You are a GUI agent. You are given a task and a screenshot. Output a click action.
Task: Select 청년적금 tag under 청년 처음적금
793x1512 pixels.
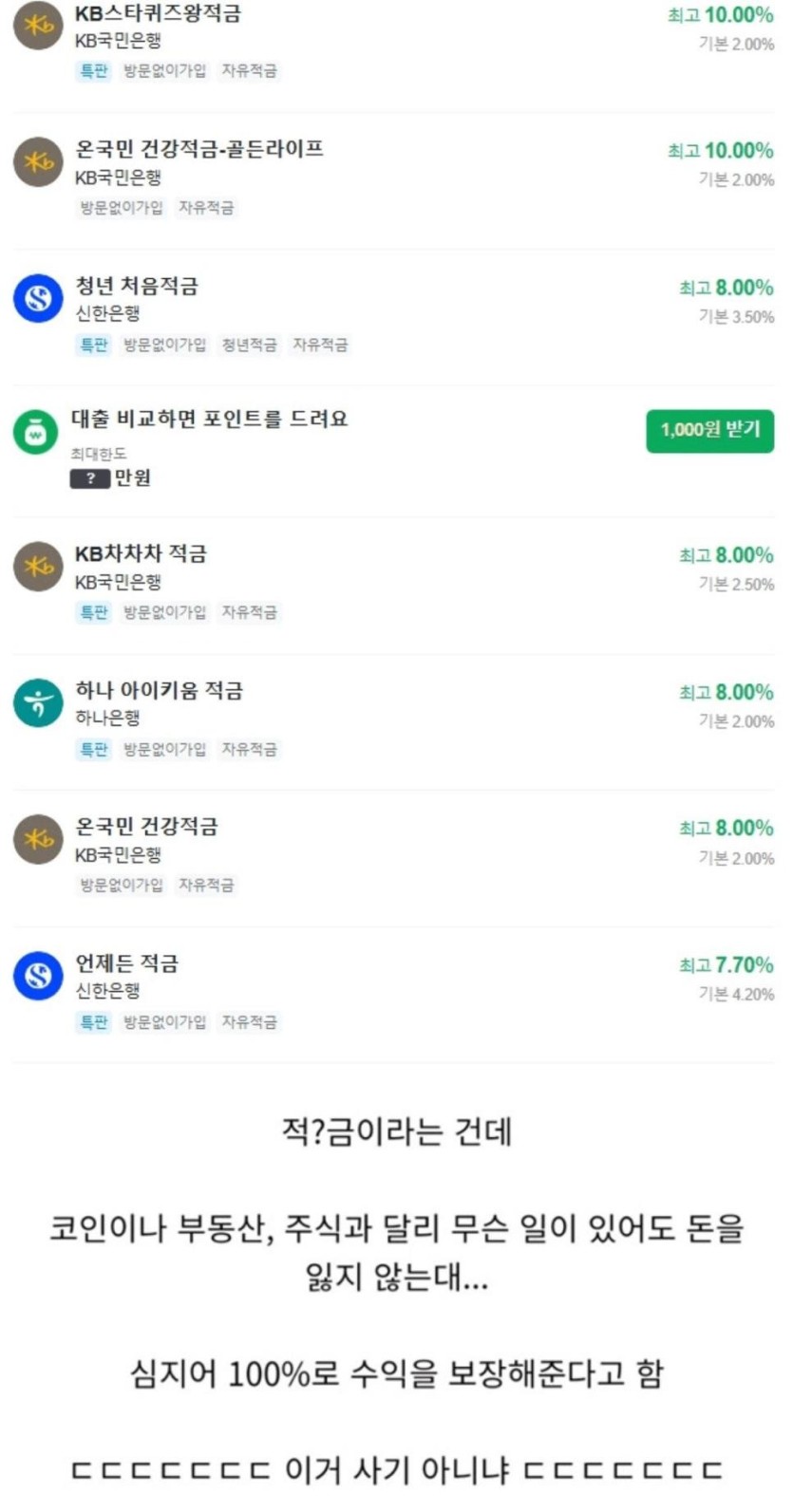tap(249, 345)
